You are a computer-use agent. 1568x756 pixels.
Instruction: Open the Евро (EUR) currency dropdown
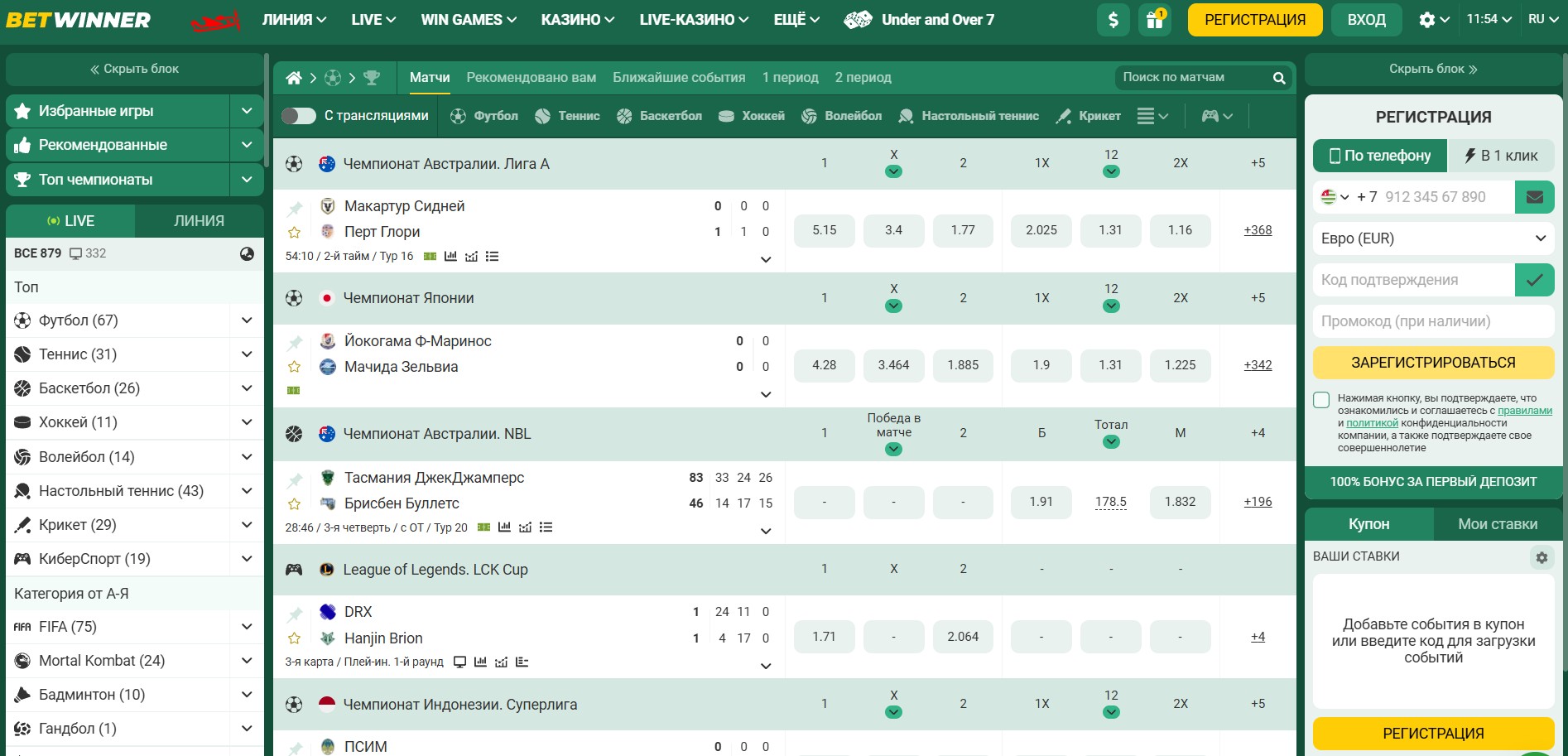pos(1432,238)
